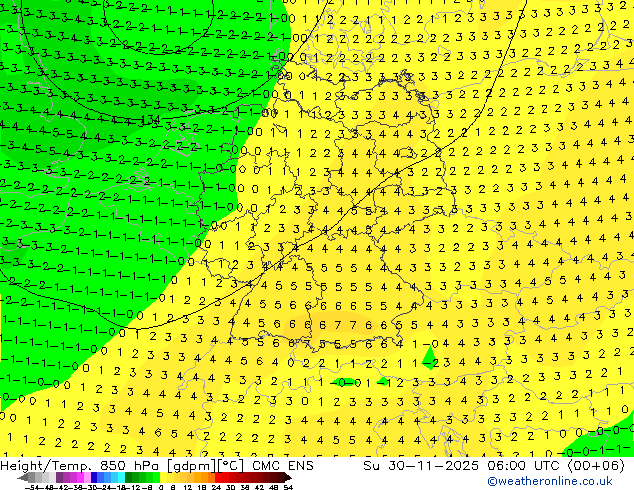Screen dimensions: 634x490
Task: Click the 'Height/Temp. 850 hPa' map title
Action: coord(79,466)
